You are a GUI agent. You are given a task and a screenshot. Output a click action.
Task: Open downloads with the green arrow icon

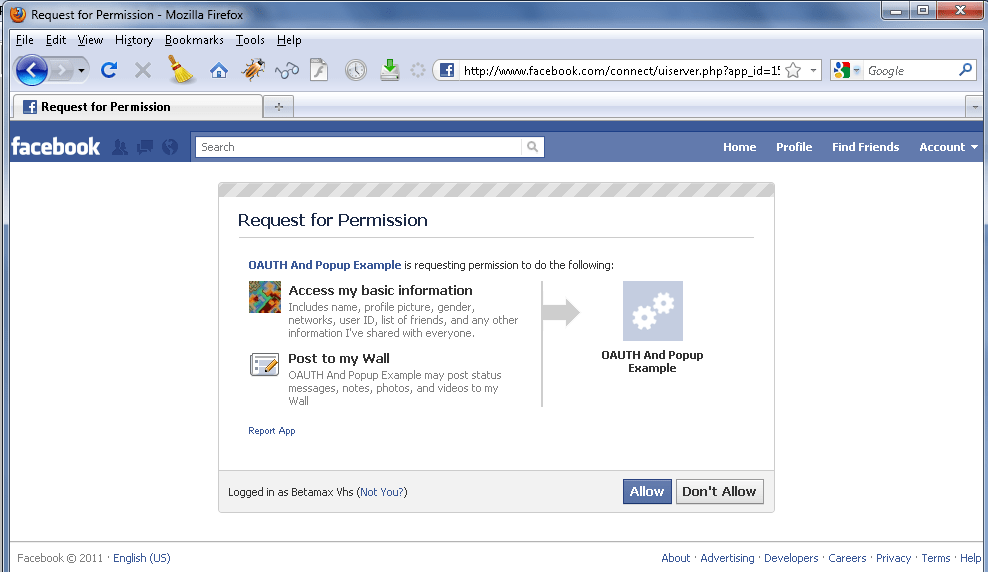coord(390,69)
